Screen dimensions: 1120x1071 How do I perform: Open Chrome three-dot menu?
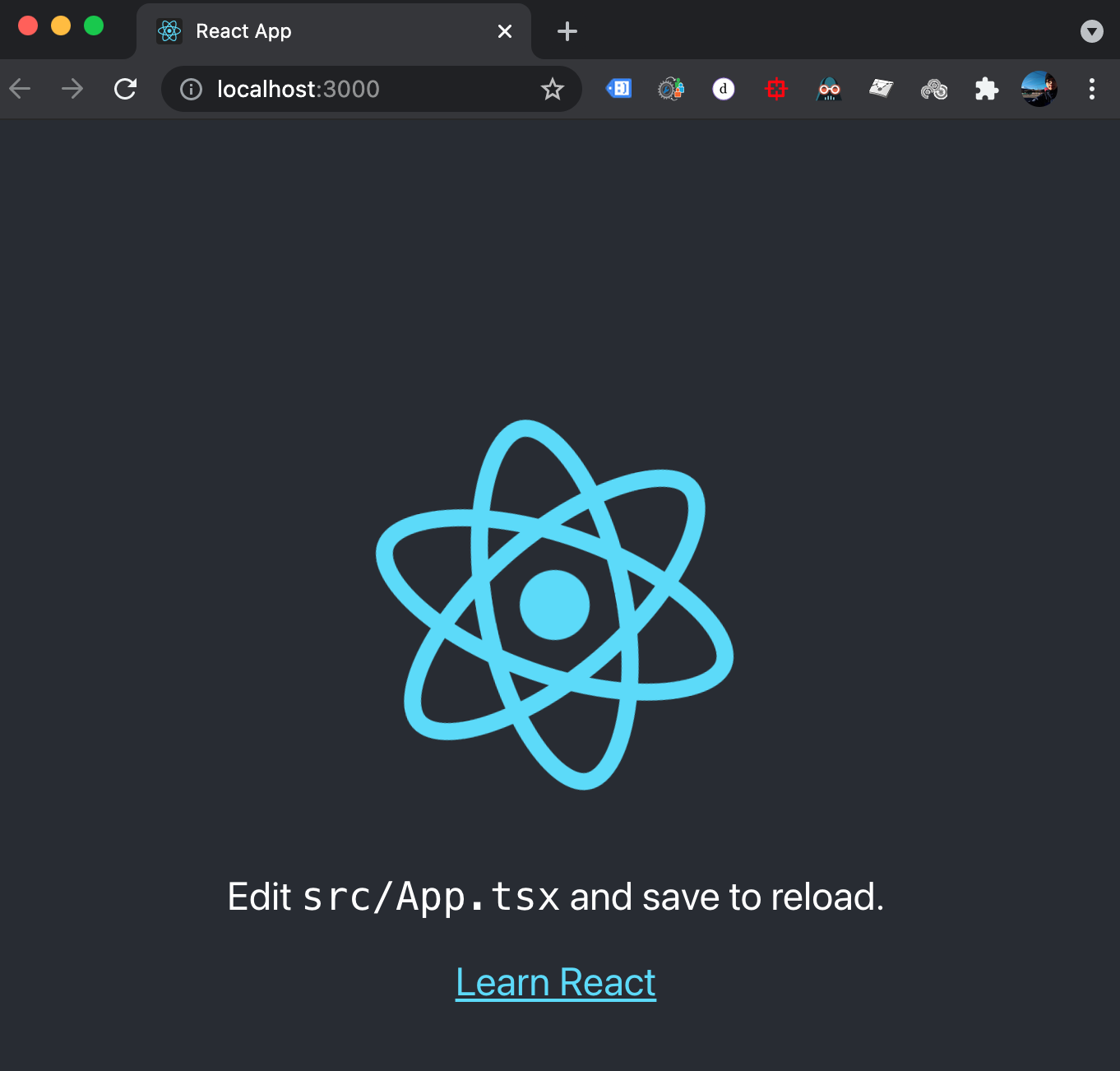click(1092, 89)
